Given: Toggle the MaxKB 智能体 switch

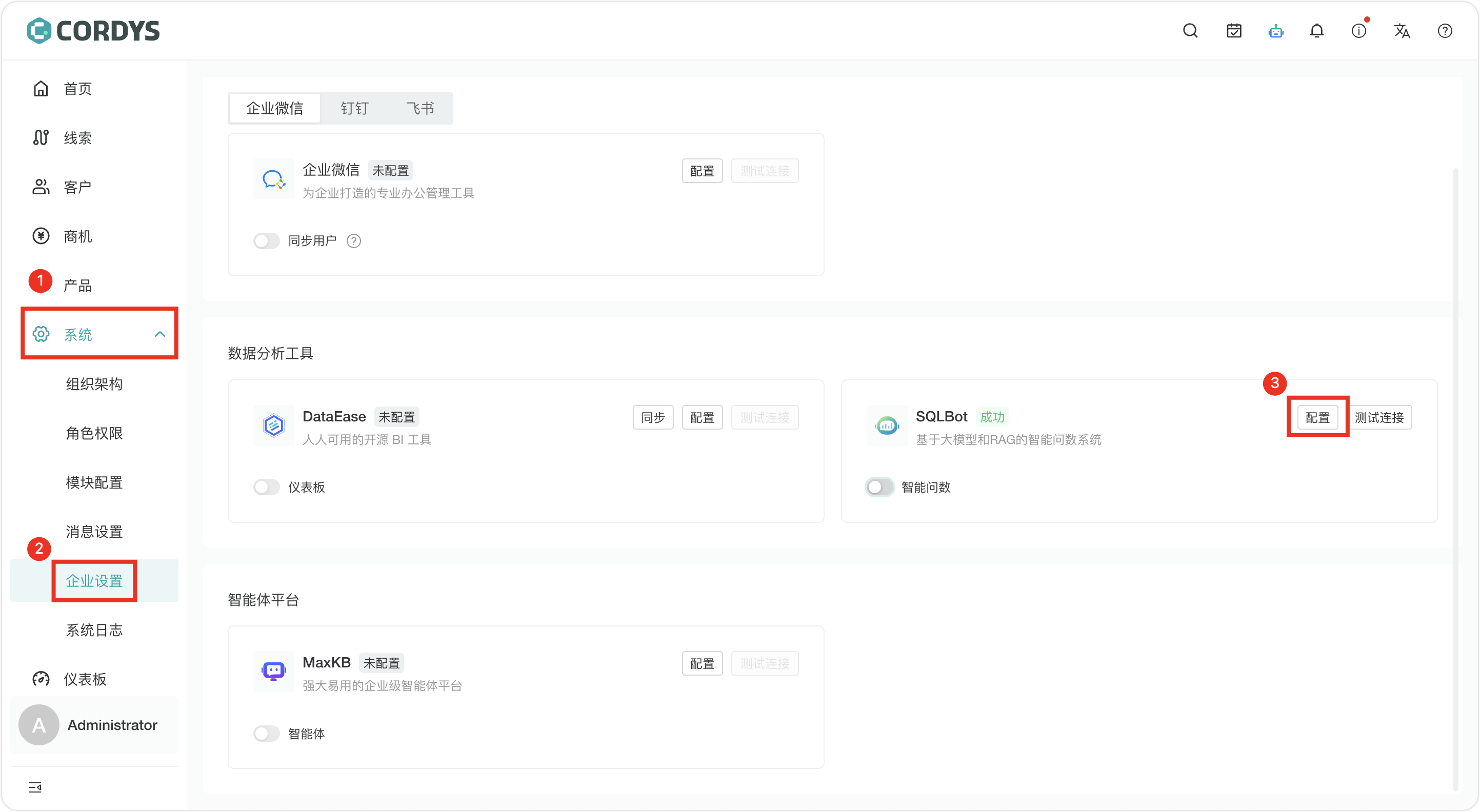Looking at the screenshot, I should click(266, 734).
